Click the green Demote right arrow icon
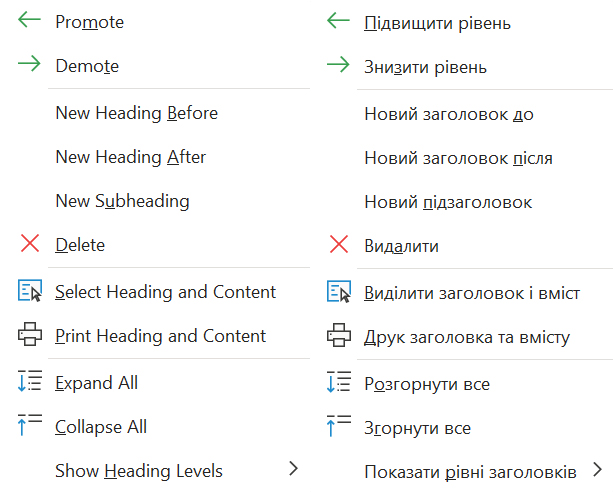This screenshot has width=613, height=492. click(30, 65)
